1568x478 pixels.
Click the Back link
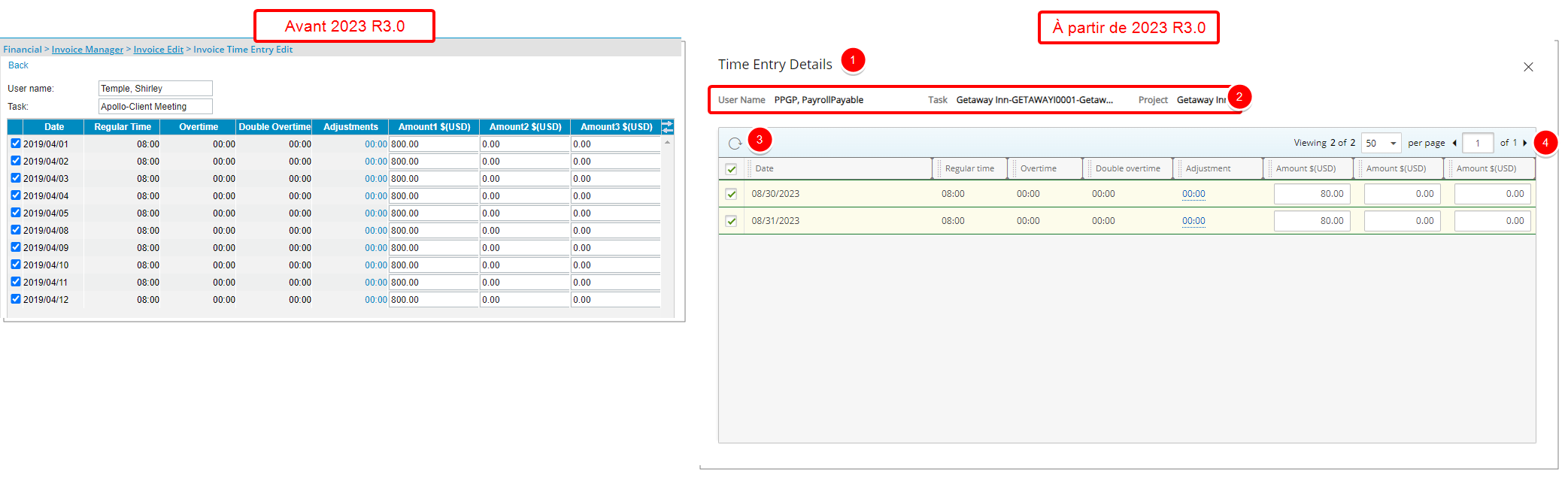click(x=18, y=65)
